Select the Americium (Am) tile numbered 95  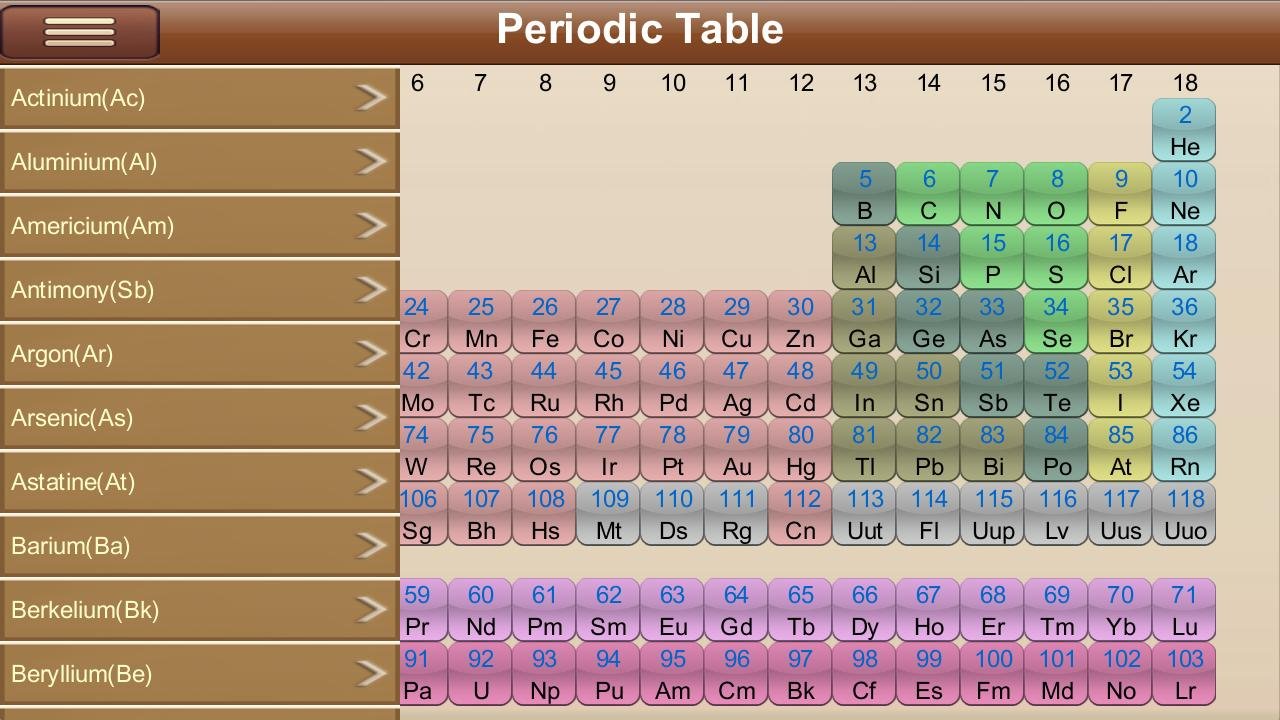coord(672,674)
